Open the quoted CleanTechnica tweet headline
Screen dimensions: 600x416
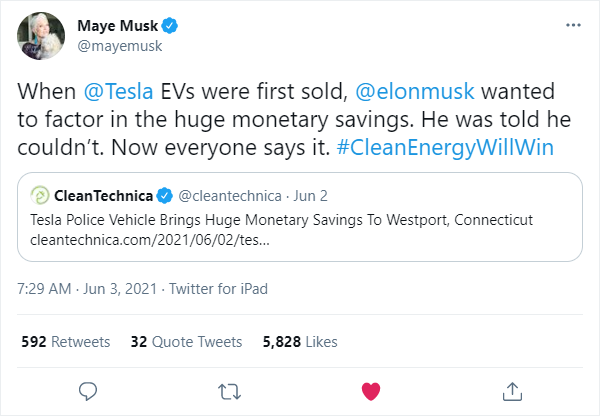[x=282, y=220]
